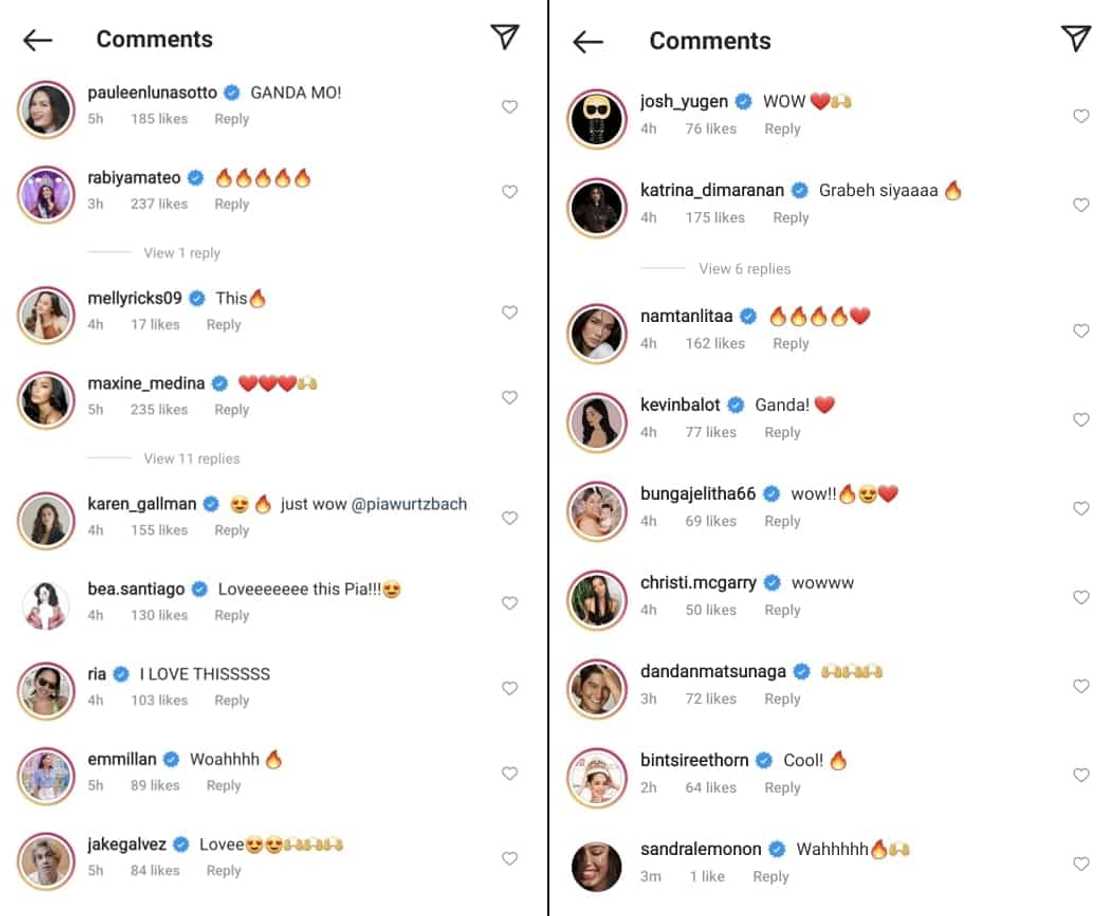This screenshot has height=916, width=1120.
Task: Like maxine_medina's comment with heart
Action: [x=510, y=398]
